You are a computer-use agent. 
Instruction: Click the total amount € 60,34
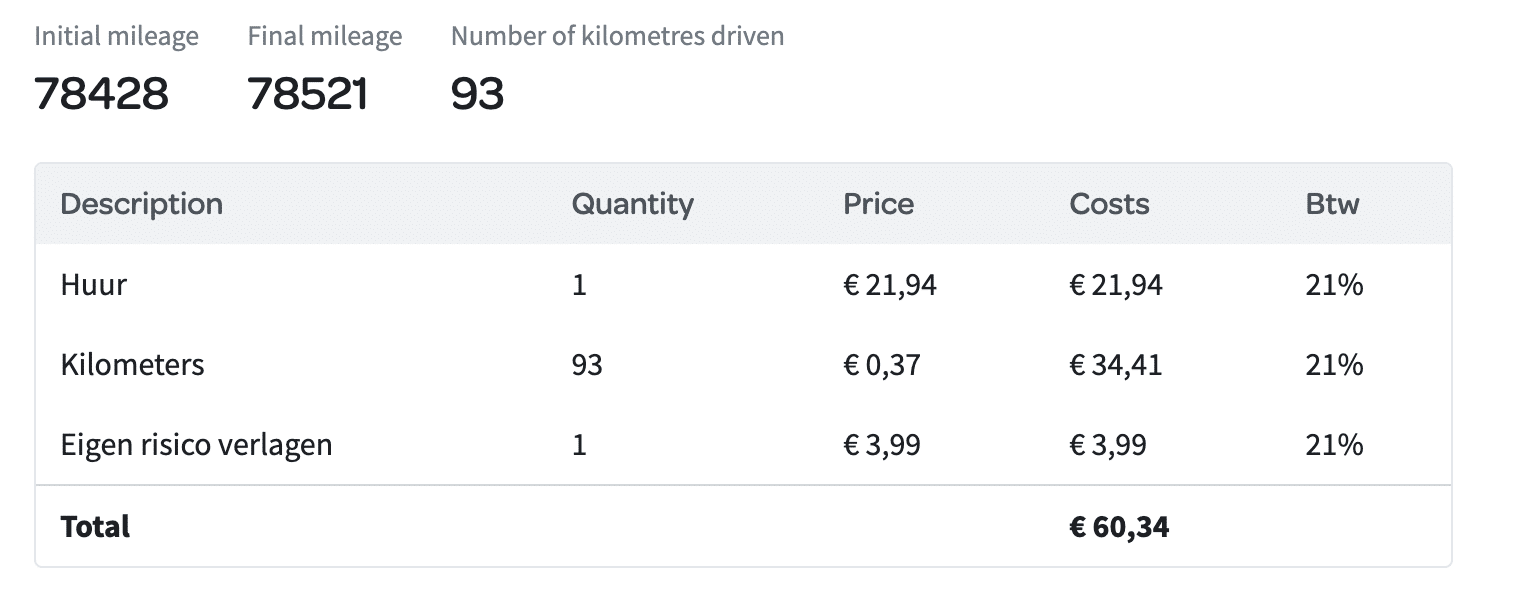1119,526
